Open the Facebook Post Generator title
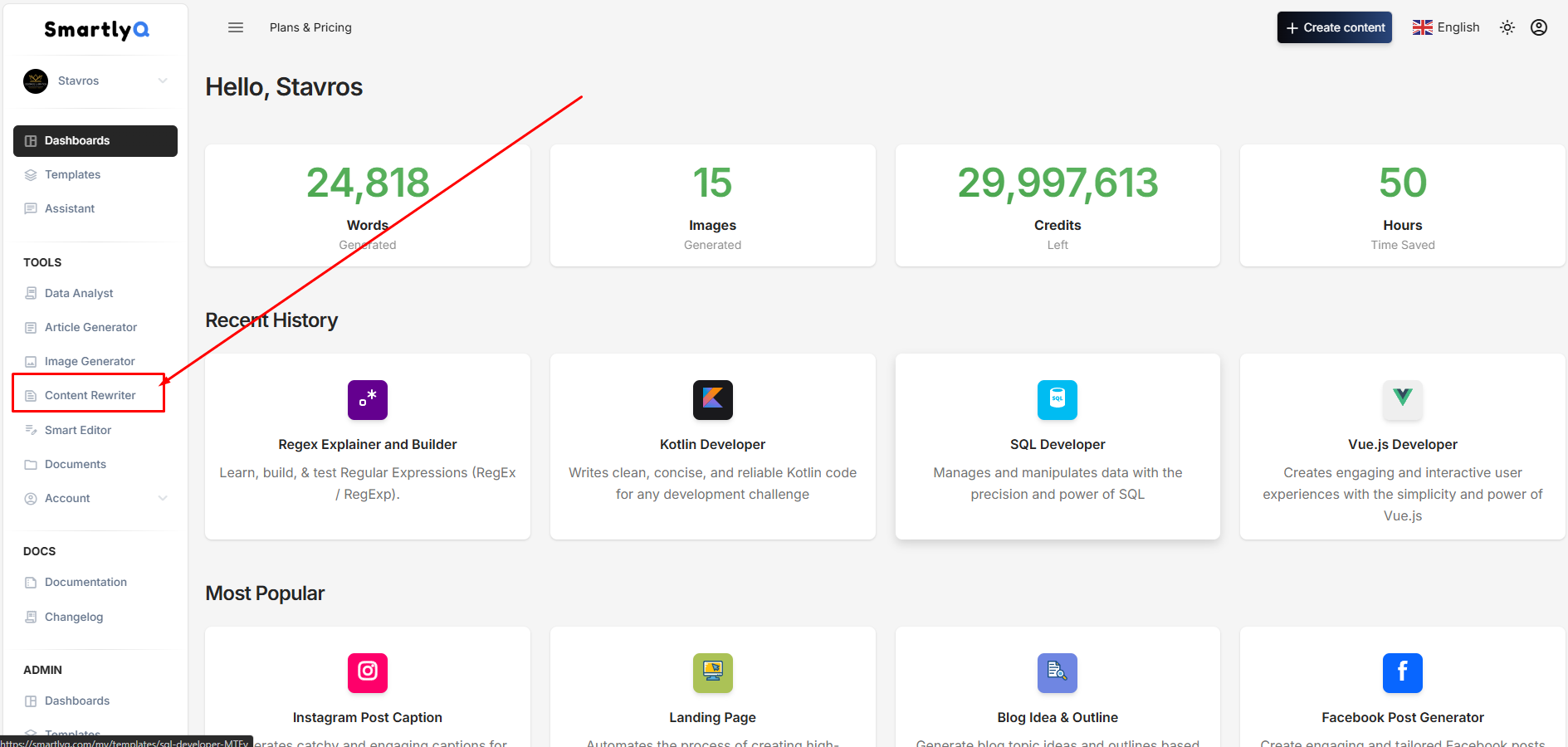The height and width of the screenshot is (747, 1568). click(x=1403, y=718)
